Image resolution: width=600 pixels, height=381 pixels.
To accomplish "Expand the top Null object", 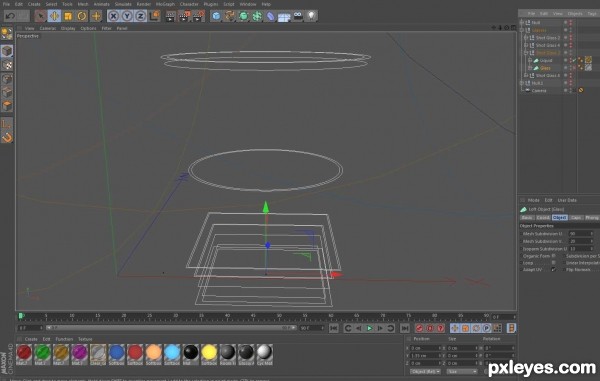I will coord(522,23).
